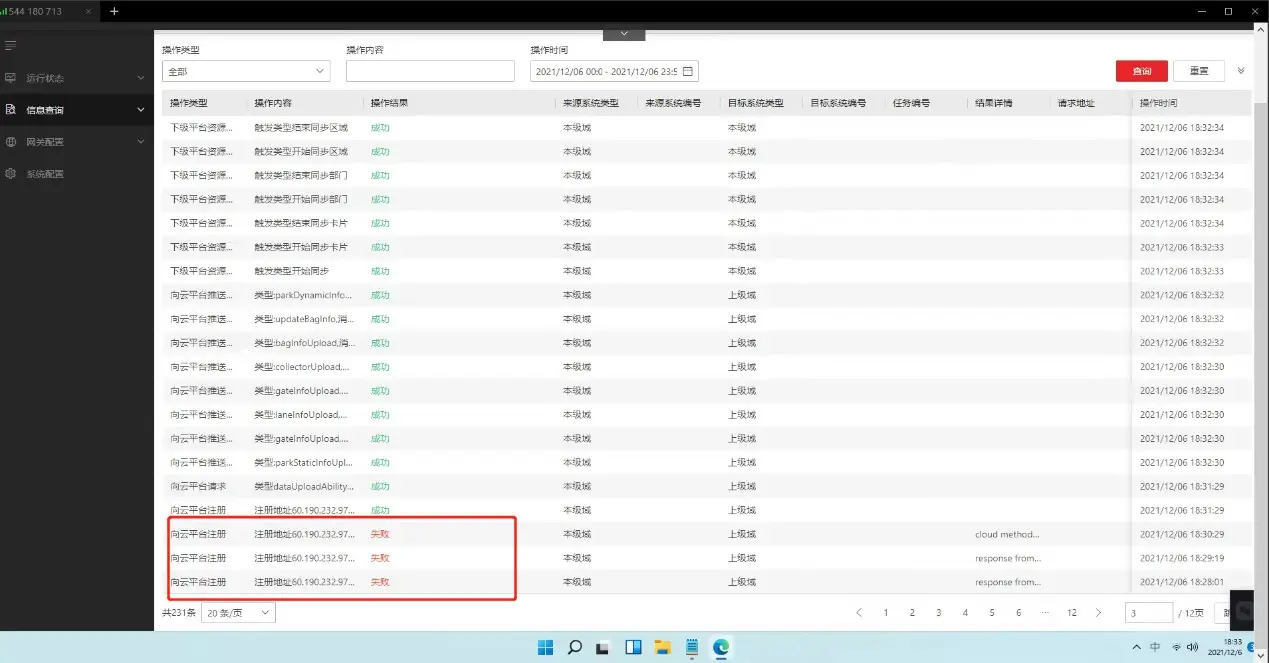Open Microsoft Edge from the taskbar
1269x663 pixels.
(720, 647)
